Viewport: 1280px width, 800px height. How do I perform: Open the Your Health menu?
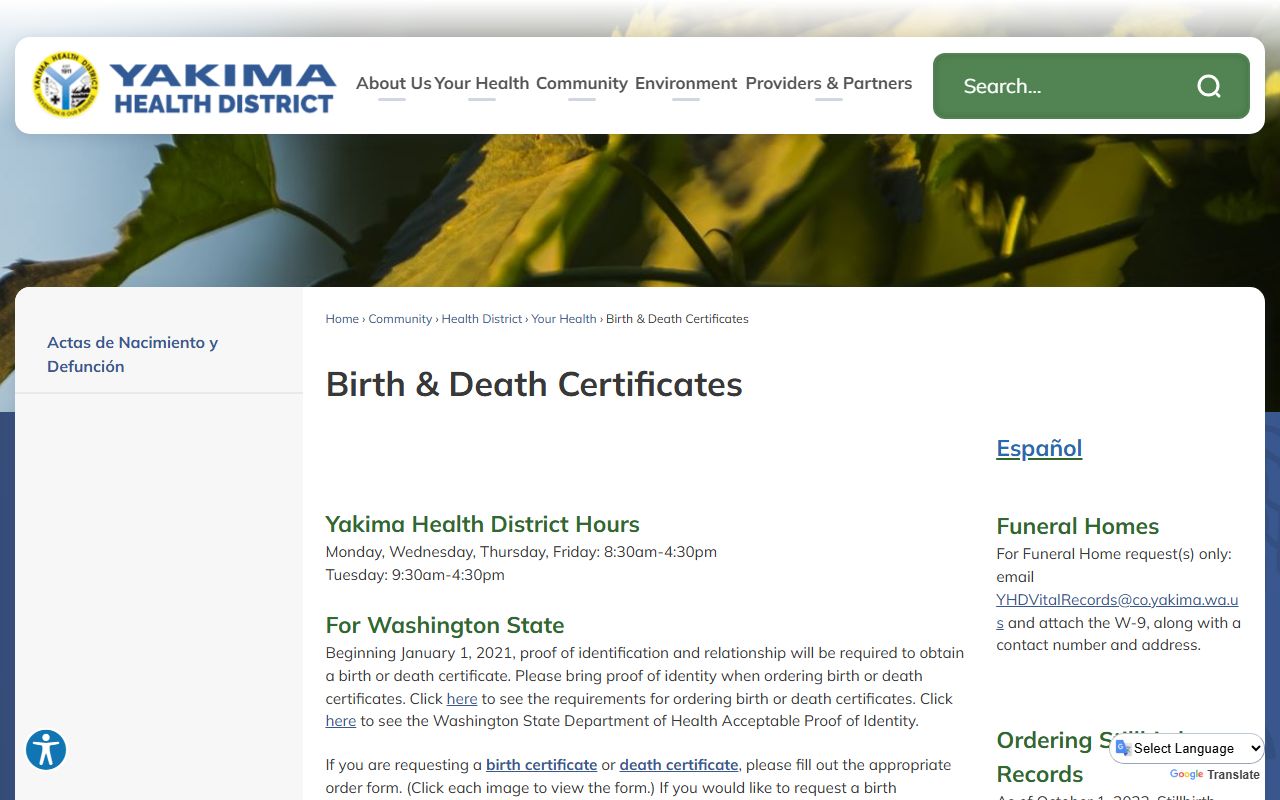482,83
